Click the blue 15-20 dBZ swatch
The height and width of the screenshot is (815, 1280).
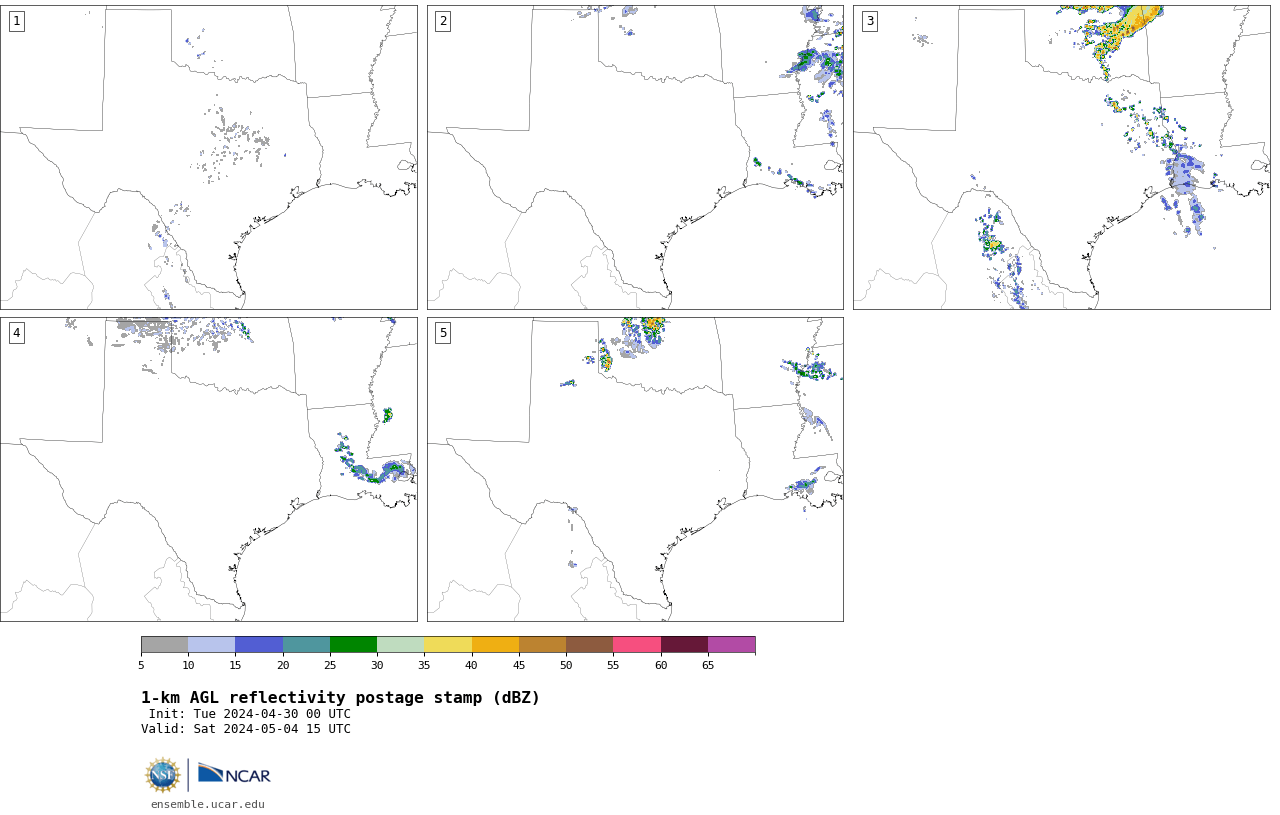pyautogui.click(x=259, y=644)
